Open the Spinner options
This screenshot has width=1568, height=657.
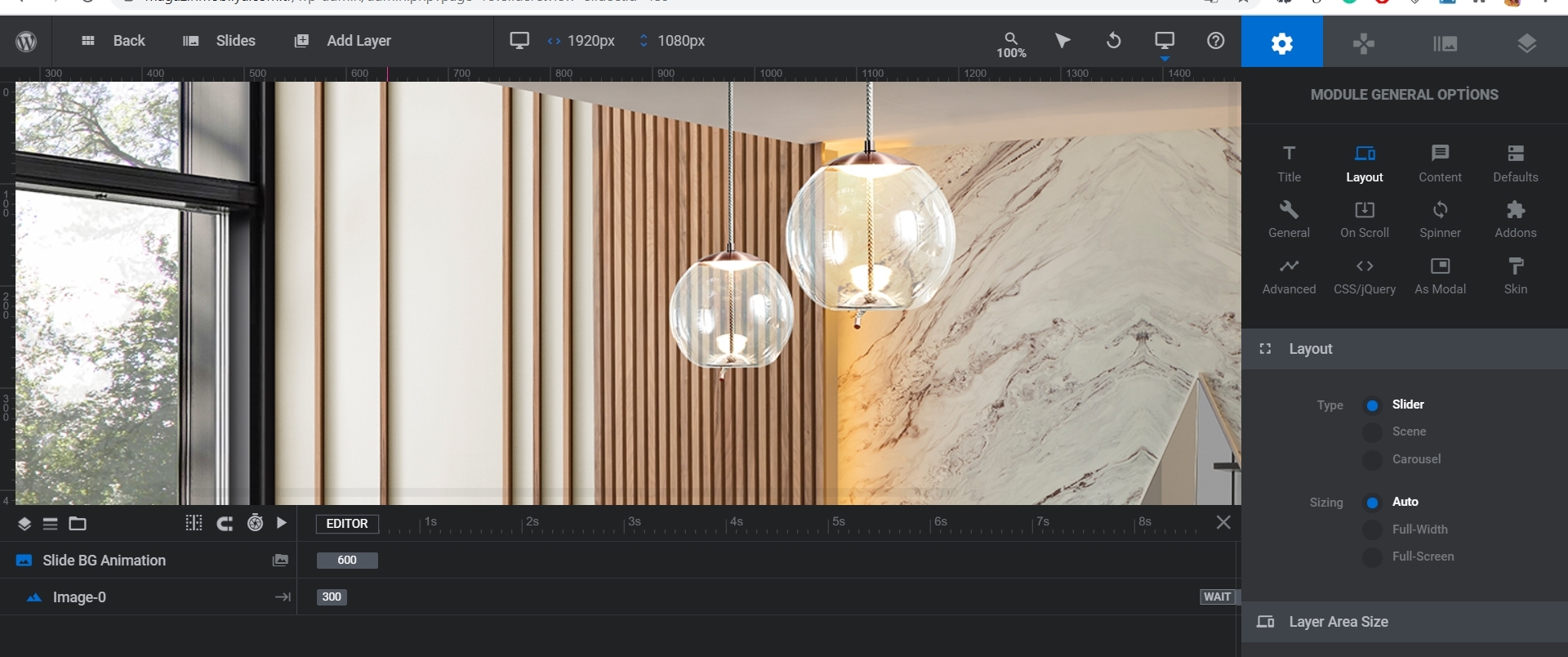tap(1440, 220)
